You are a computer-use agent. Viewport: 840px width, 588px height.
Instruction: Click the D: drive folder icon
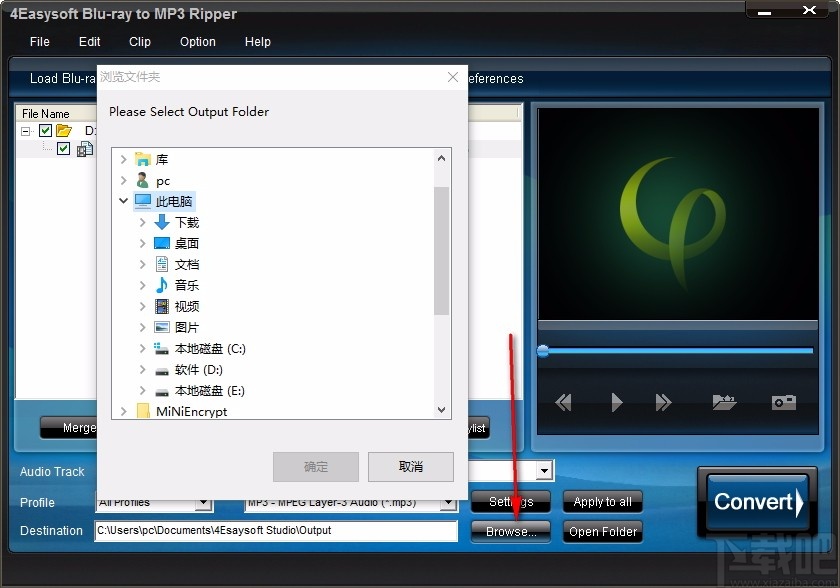[63, 131]
